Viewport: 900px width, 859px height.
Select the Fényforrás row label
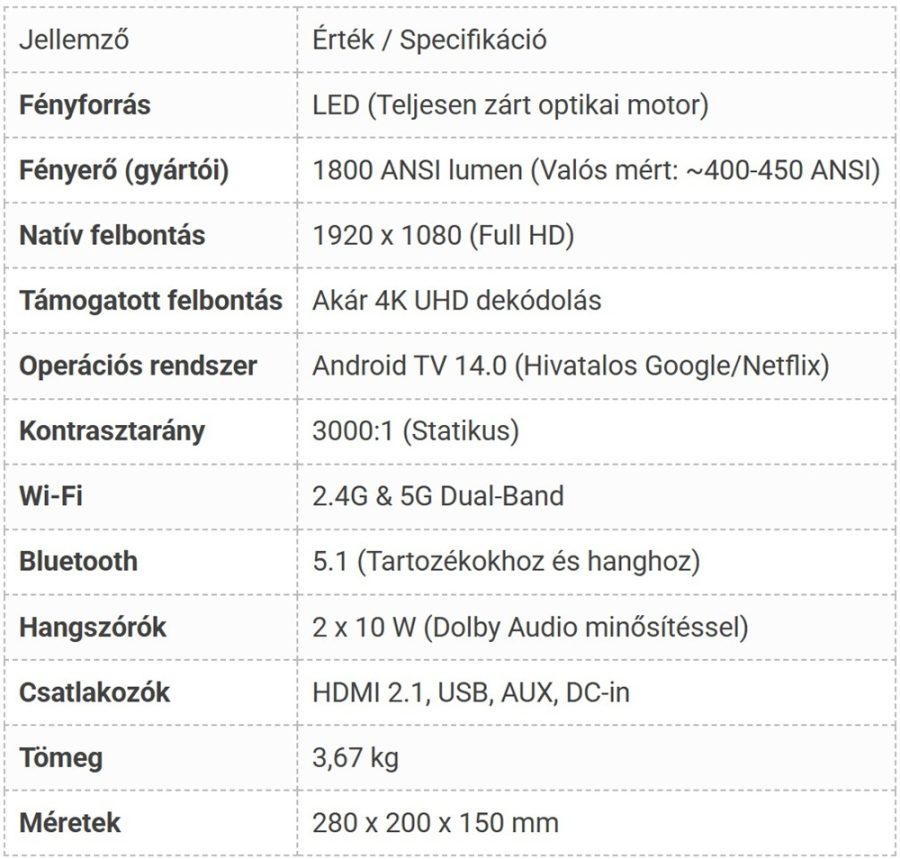click(86, 105)
